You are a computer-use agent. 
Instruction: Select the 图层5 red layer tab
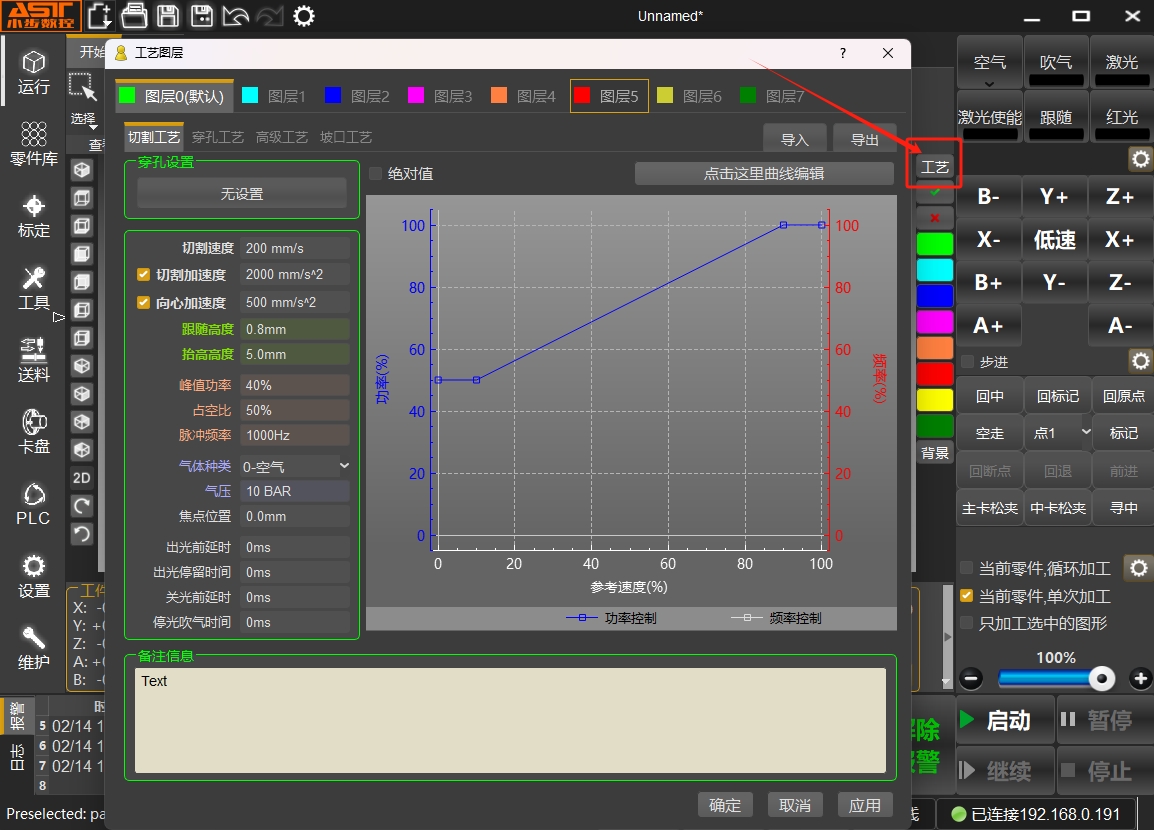point(609,96)
